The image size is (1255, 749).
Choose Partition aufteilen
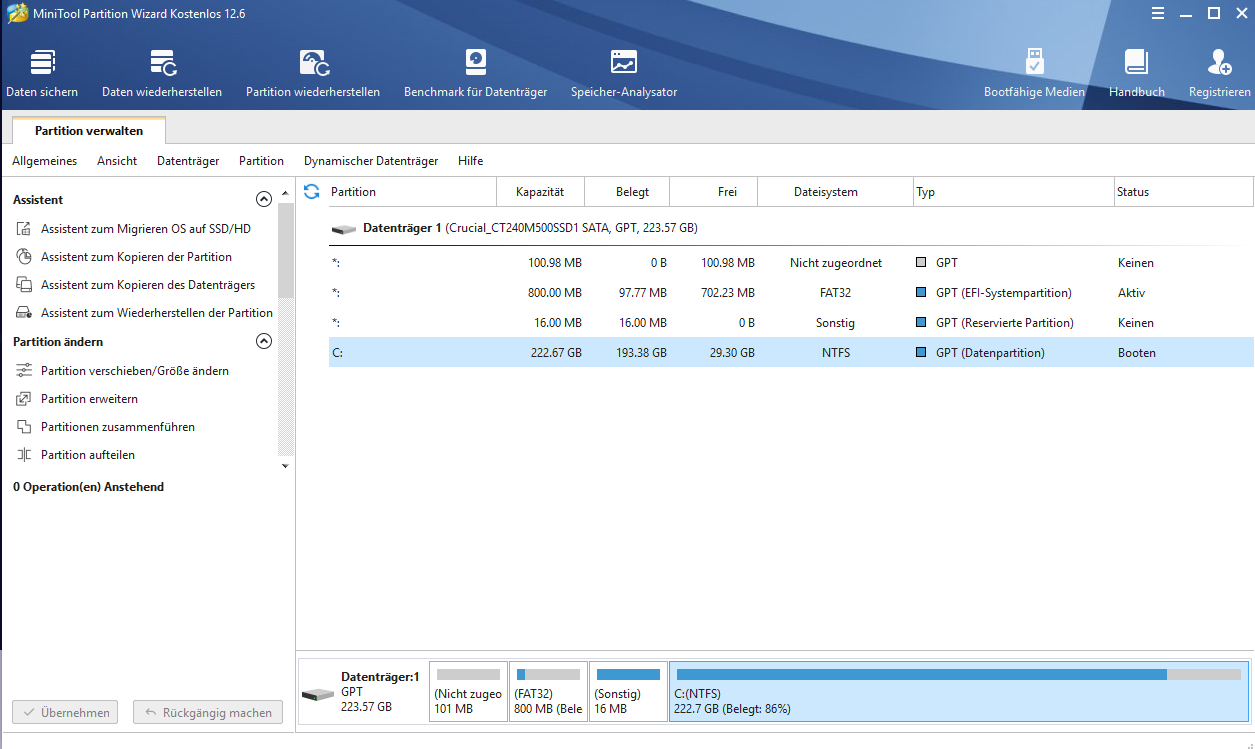point(88,455)
